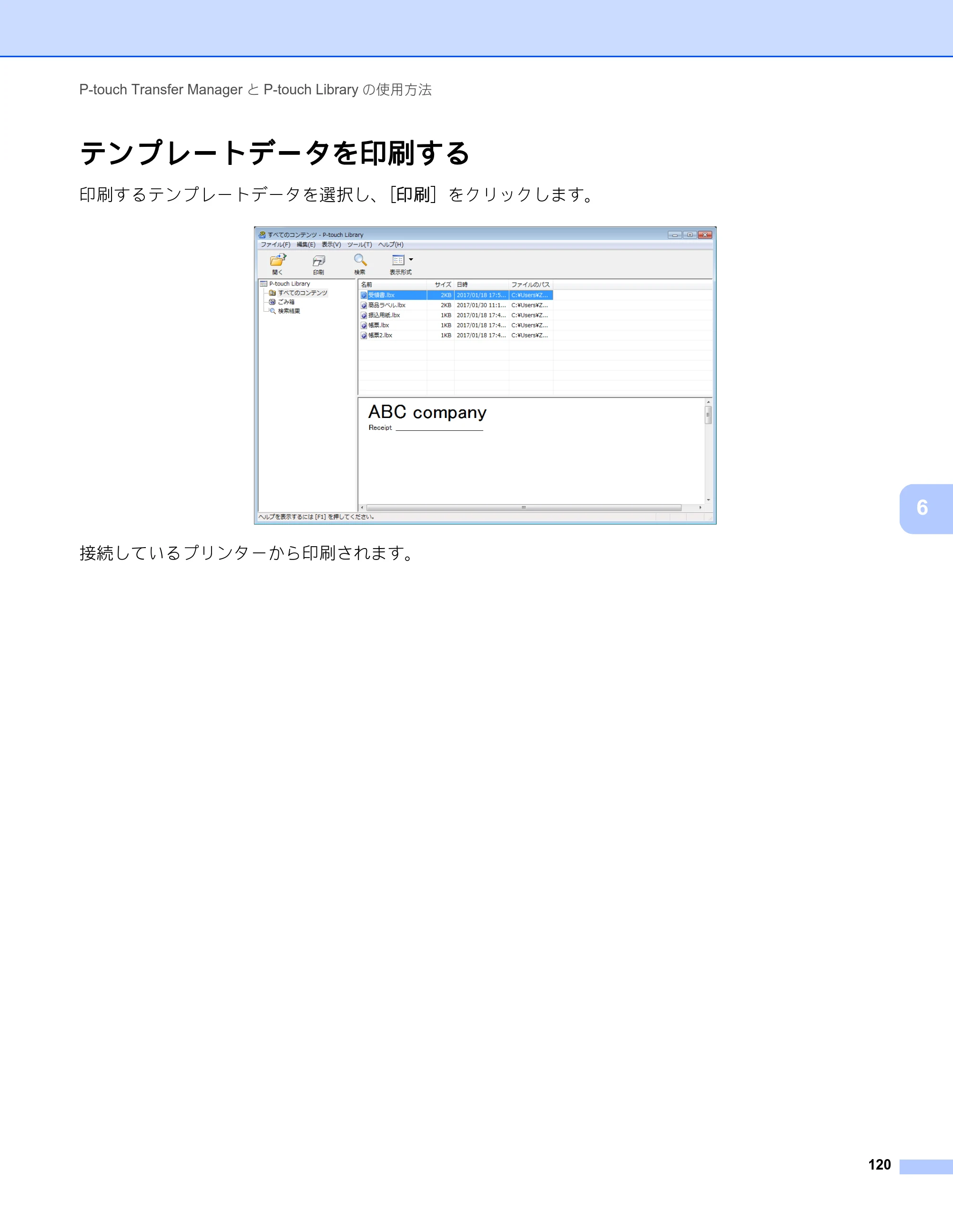
Task: Click the ファイルのパス column header
Action: pos(531,285)
